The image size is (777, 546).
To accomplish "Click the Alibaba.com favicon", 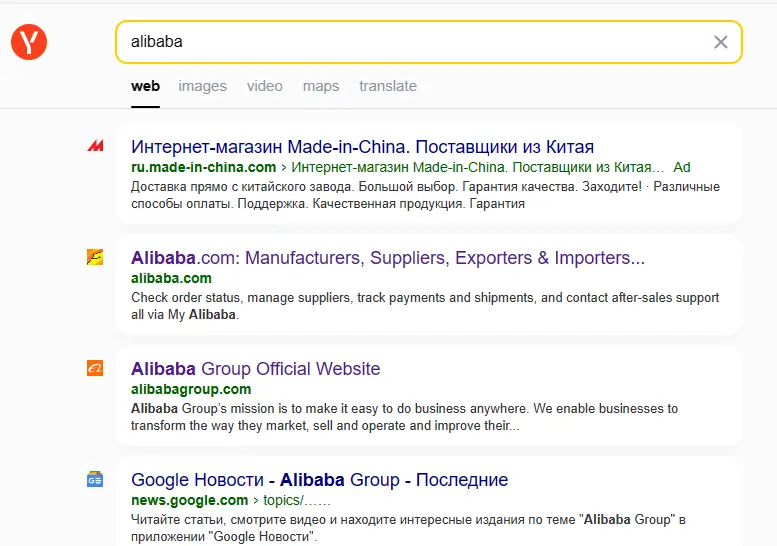I will 95,257.
